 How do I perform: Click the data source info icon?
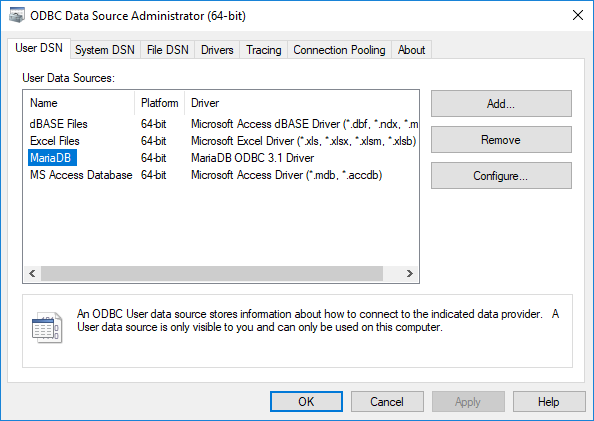47,328
